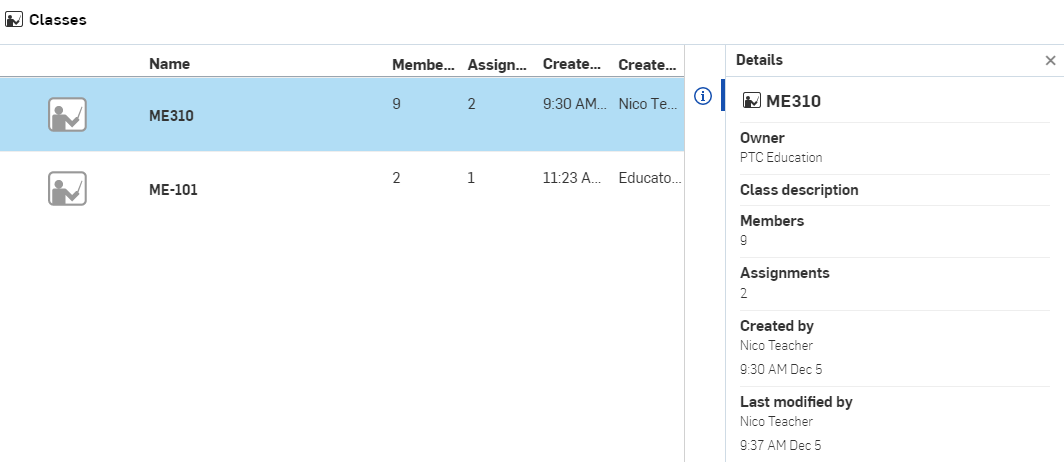Click the class icon beside ME310 in Details
The image size is (1064, 462).
pos(751,100)
